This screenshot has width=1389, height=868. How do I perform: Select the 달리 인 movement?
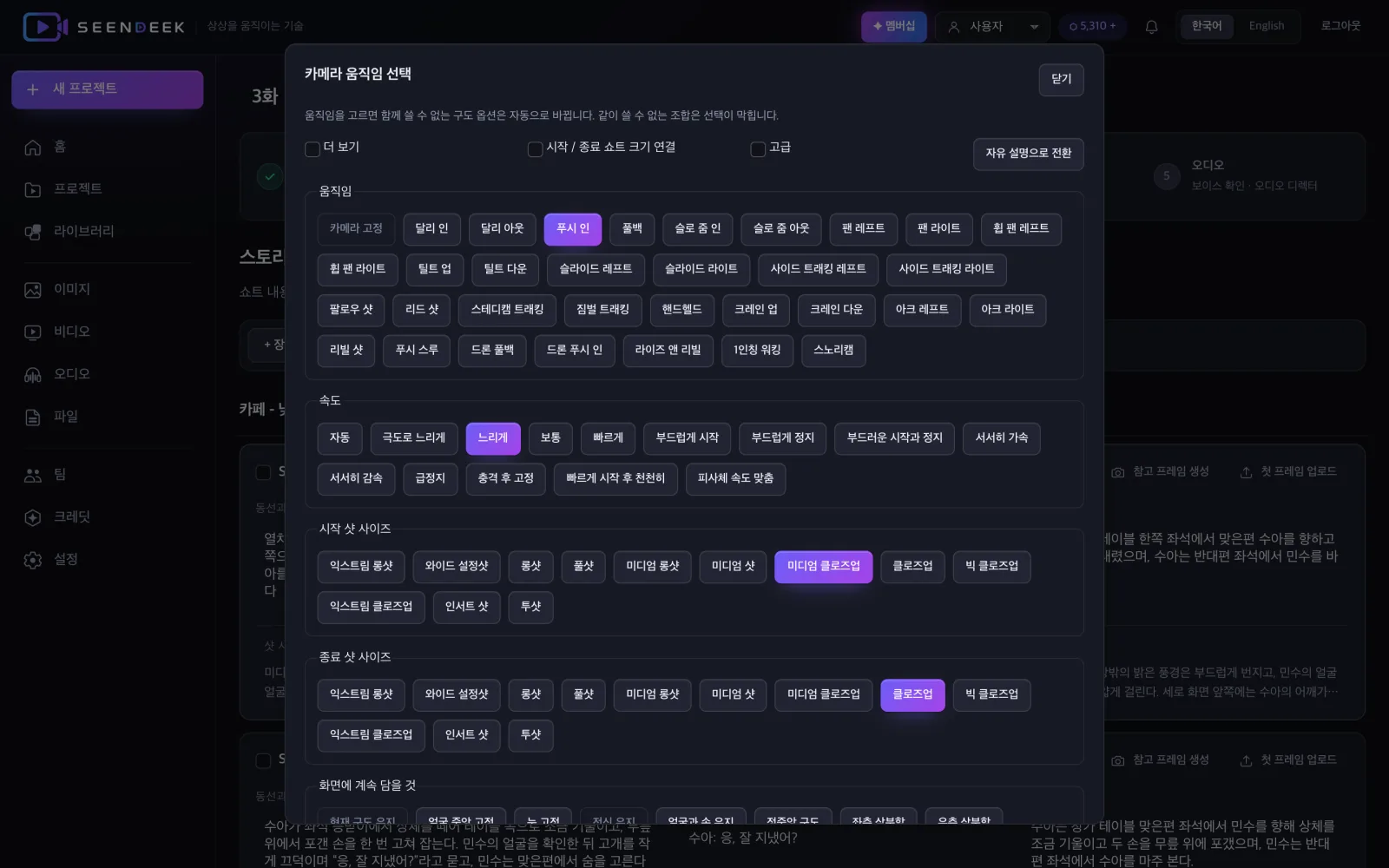431,229
